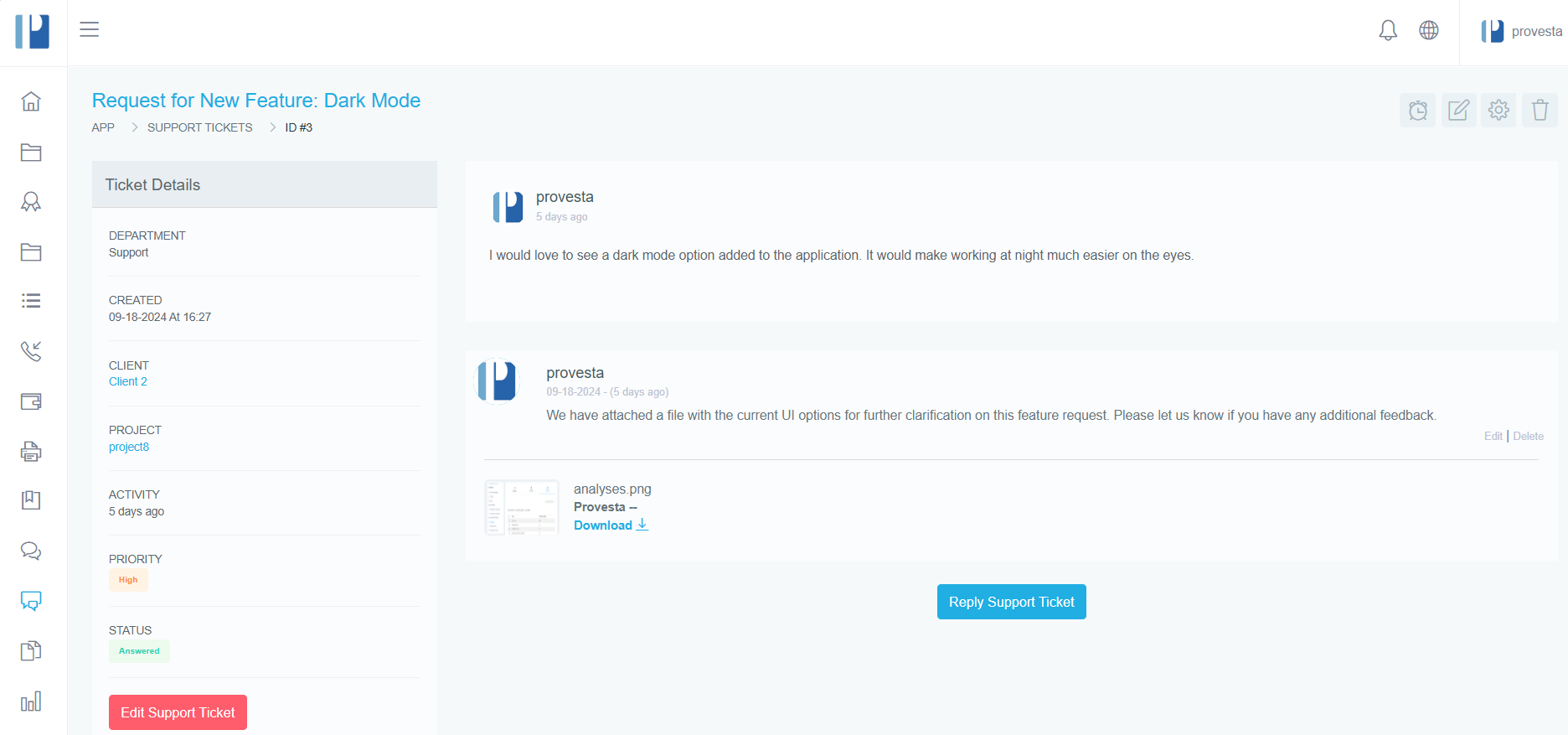Open the provesta user profile menu

coord(1521,32)
